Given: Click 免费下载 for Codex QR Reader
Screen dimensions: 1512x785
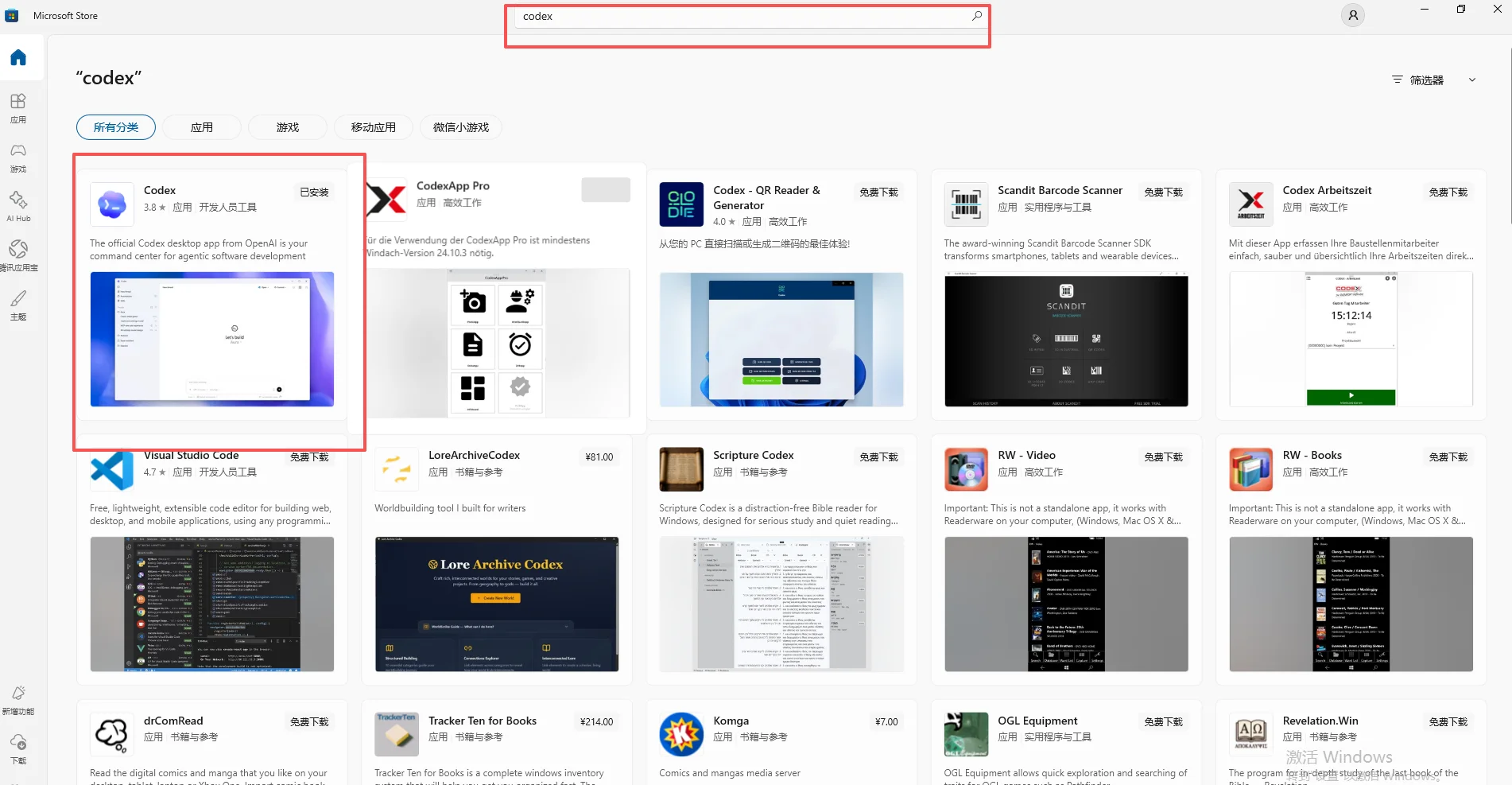Looking at the screenshot, I should (x=878, y=192).
